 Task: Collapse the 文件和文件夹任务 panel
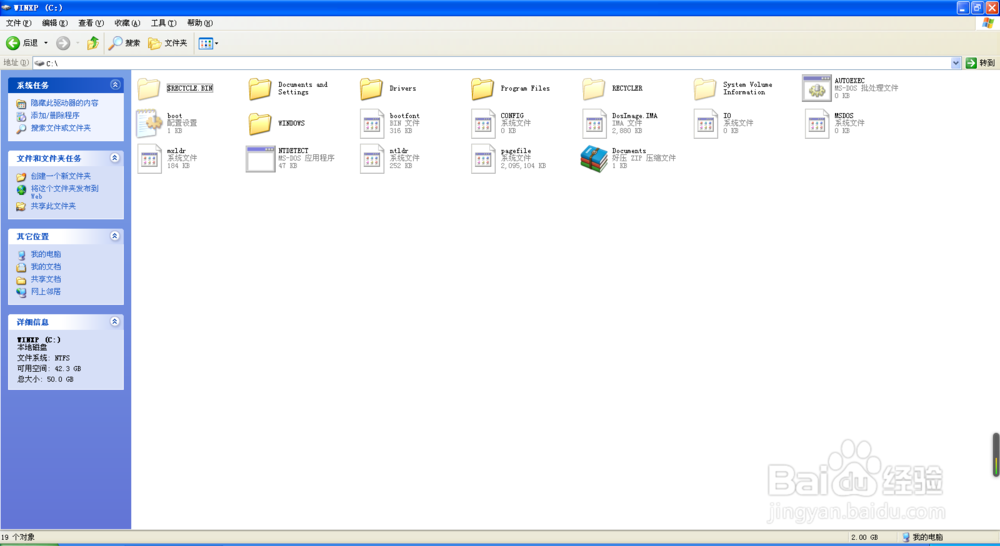(115, 158)
